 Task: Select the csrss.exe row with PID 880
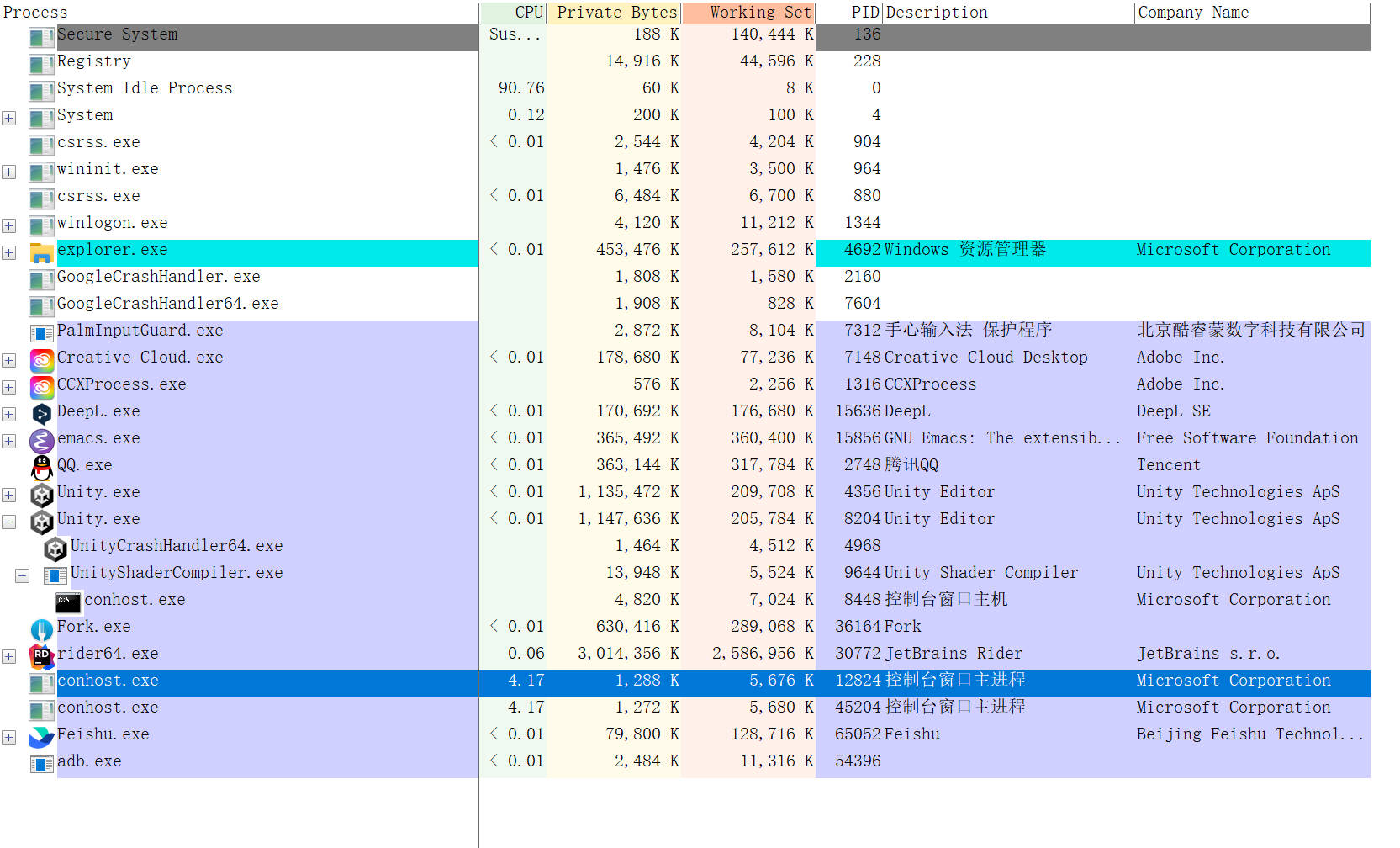point(685,196)
